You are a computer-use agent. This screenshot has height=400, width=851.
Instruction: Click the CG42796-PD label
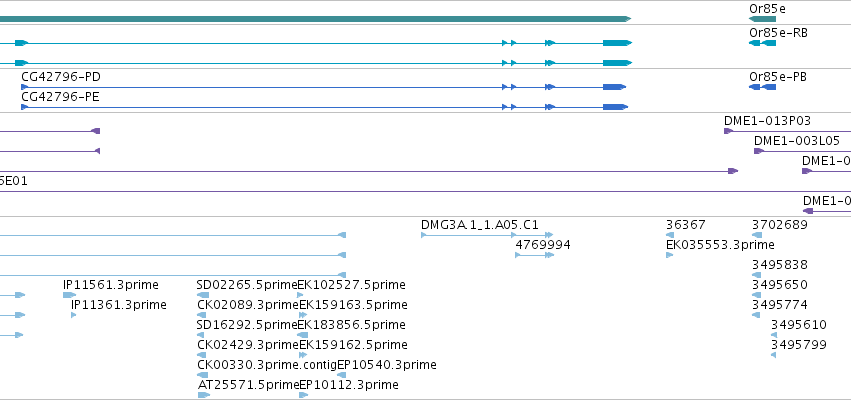(x=61, y=77)
